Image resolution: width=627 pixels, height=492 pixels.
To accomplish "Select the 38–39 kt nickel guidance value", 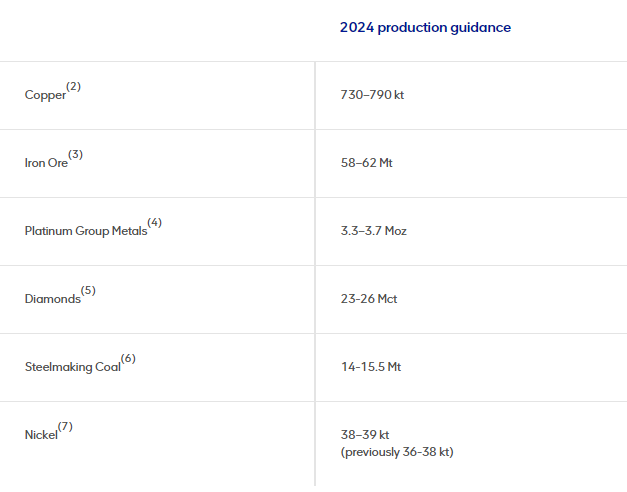I will click(365, 435).
